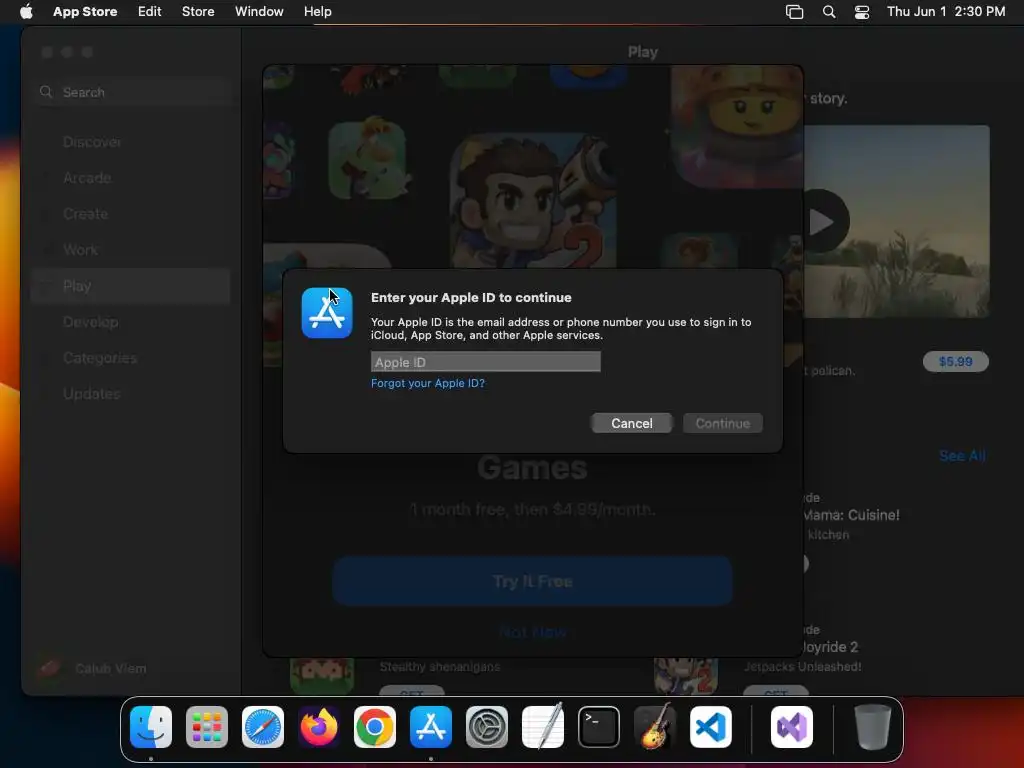Click the date and time in menu bar
1024x768 pixels.
pos(946,12)
